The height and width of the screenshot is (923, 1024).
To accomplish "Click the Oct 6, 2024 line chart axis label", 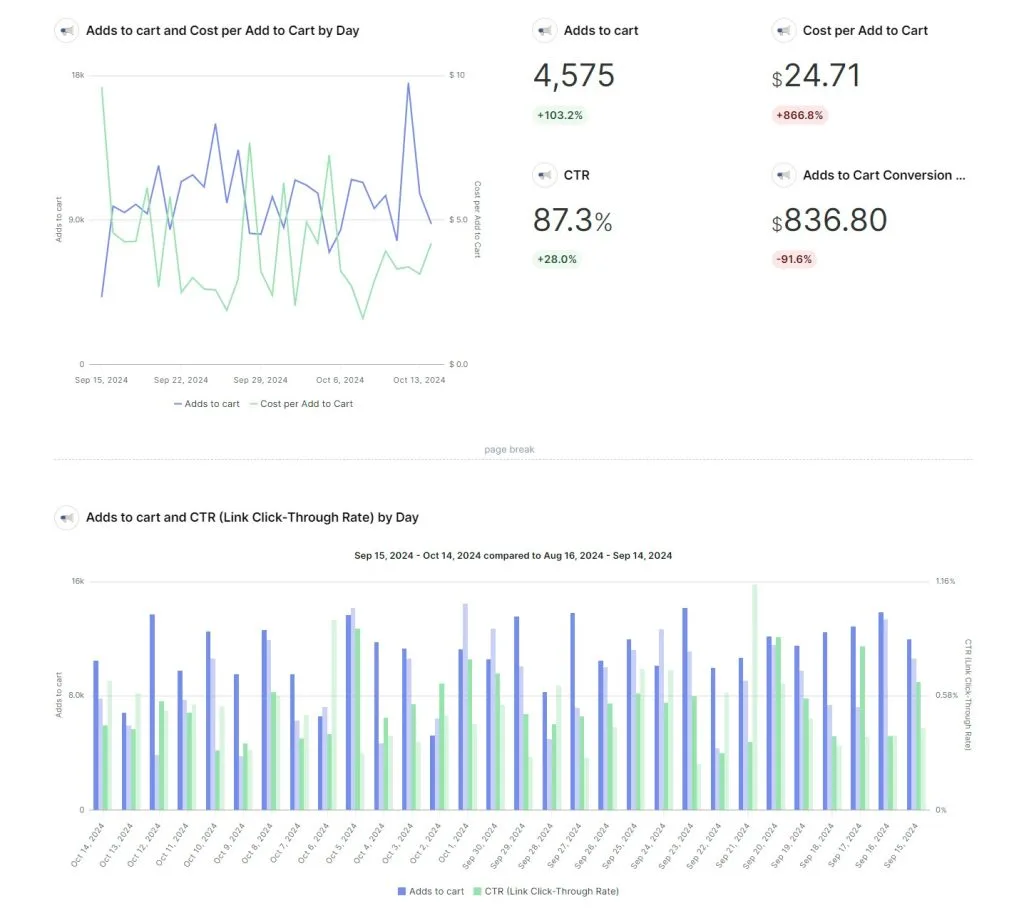I will click(x=340, y=380).
